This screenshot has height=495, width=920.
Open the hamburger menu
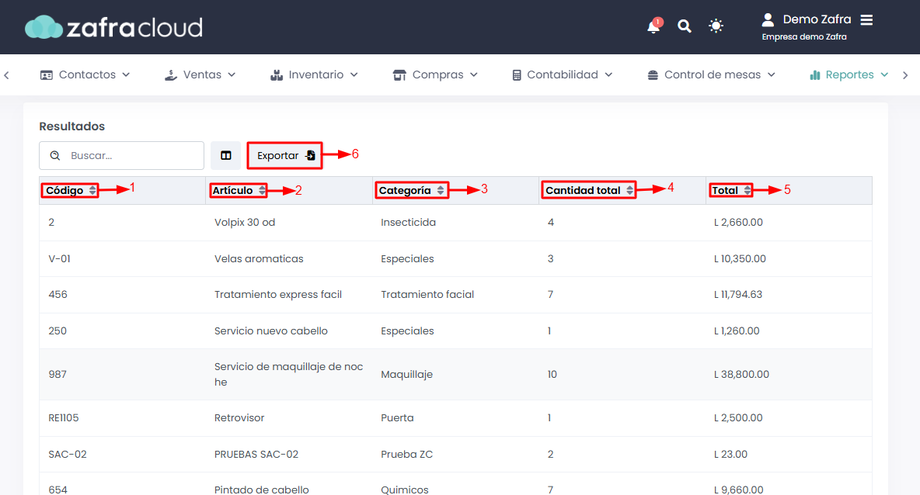867,20
